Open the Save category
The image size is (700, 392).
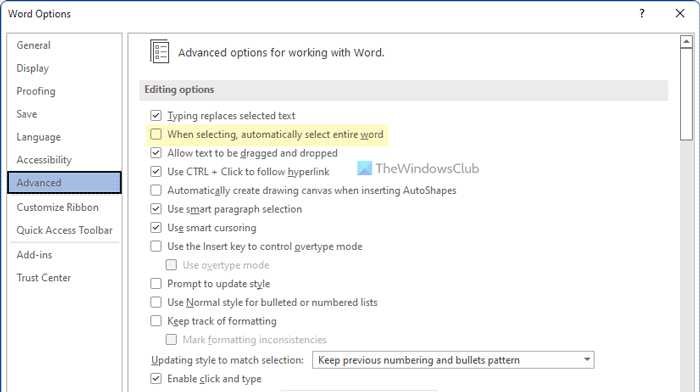27,114
